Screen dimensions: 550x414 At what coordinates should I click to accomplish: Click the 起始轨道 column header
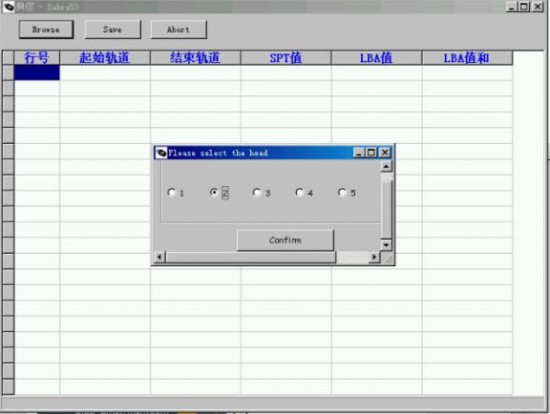pos(105,58)
